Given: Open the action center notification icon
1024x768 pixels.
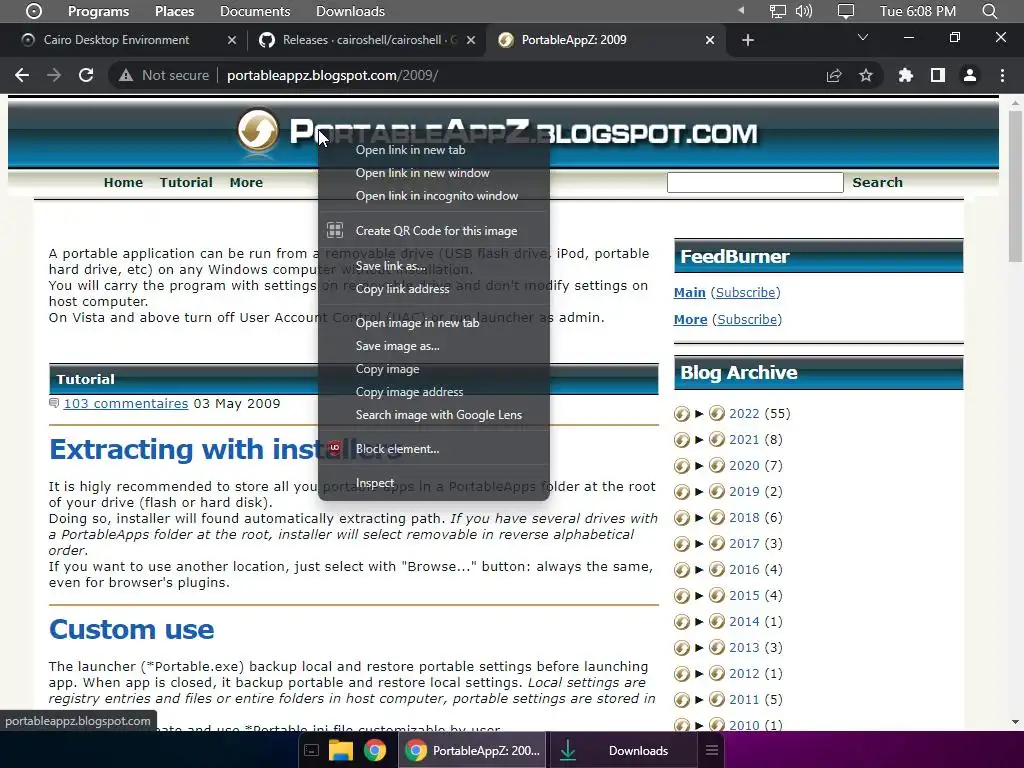Looking at the screenshot, I should 846,11.
